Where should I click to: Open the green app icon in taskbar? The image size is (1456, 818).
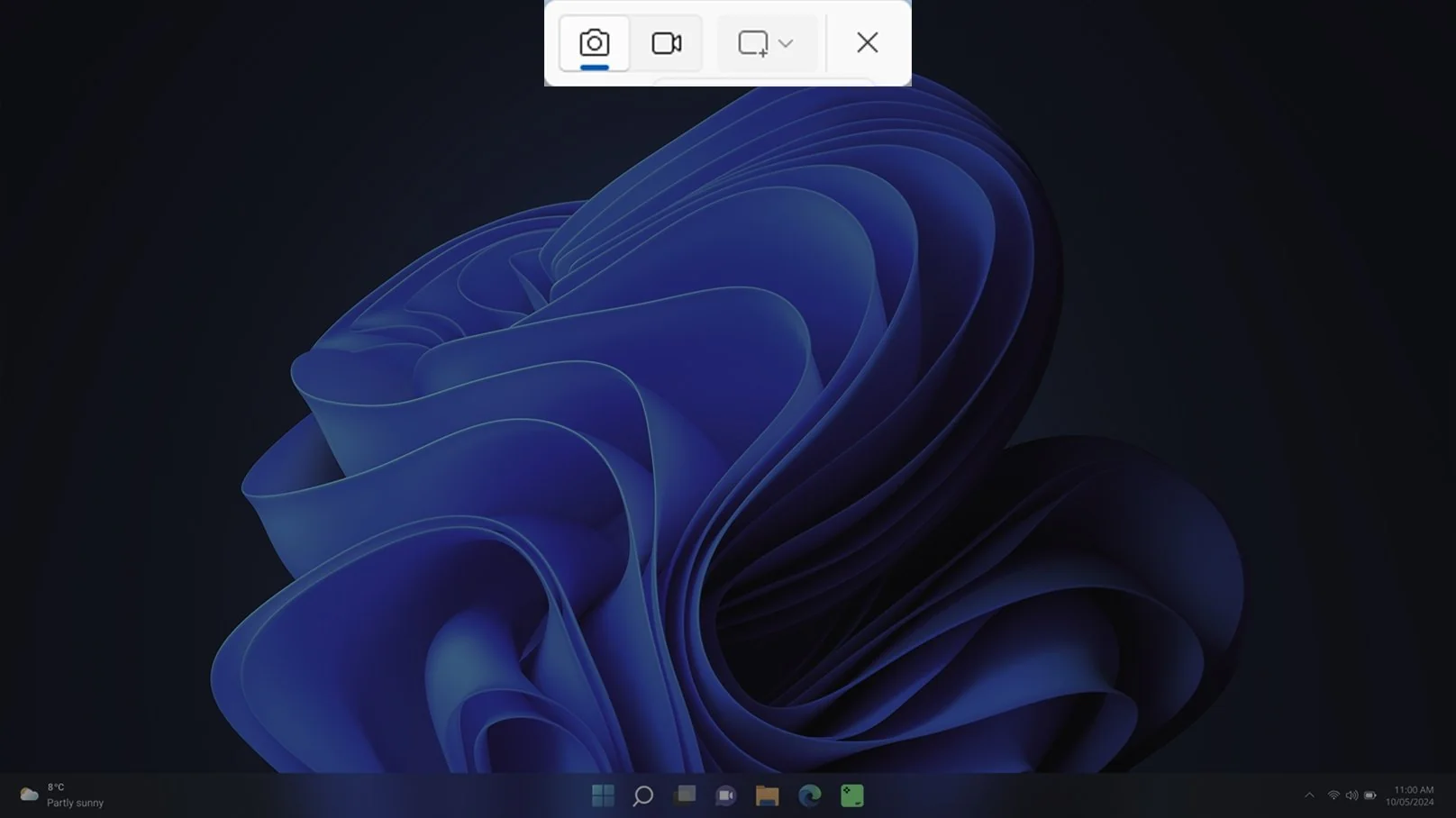851,795
